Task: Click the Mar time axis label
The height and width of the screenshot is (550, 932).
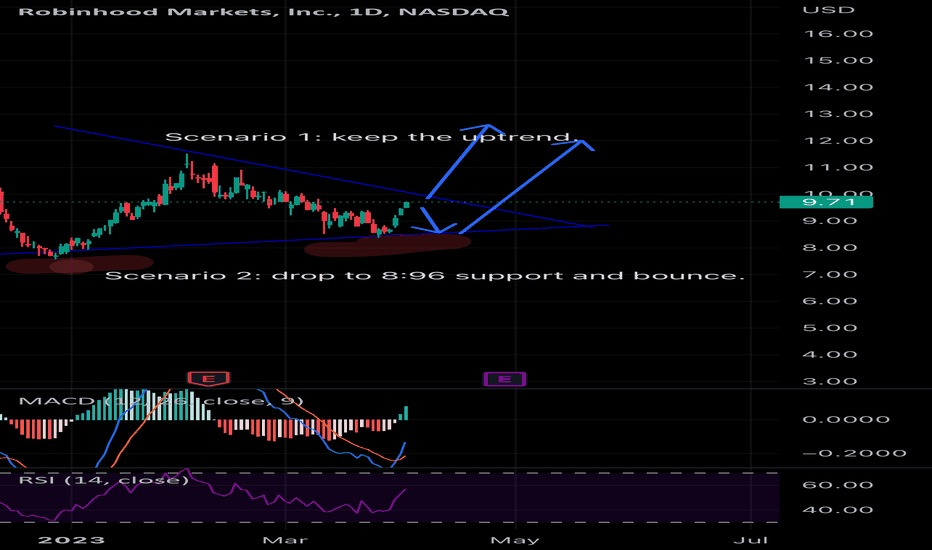Action: (x=285, y=540)
